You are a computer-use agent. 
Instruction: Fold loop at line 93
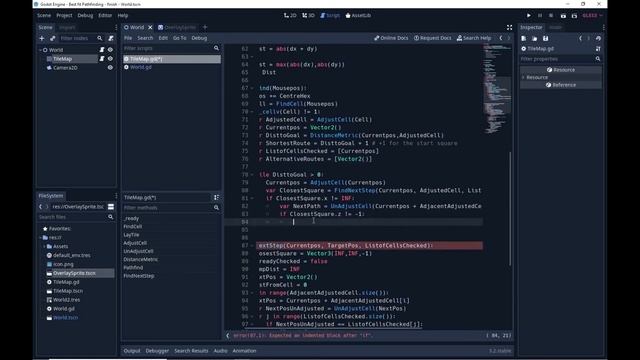[252, 293]
